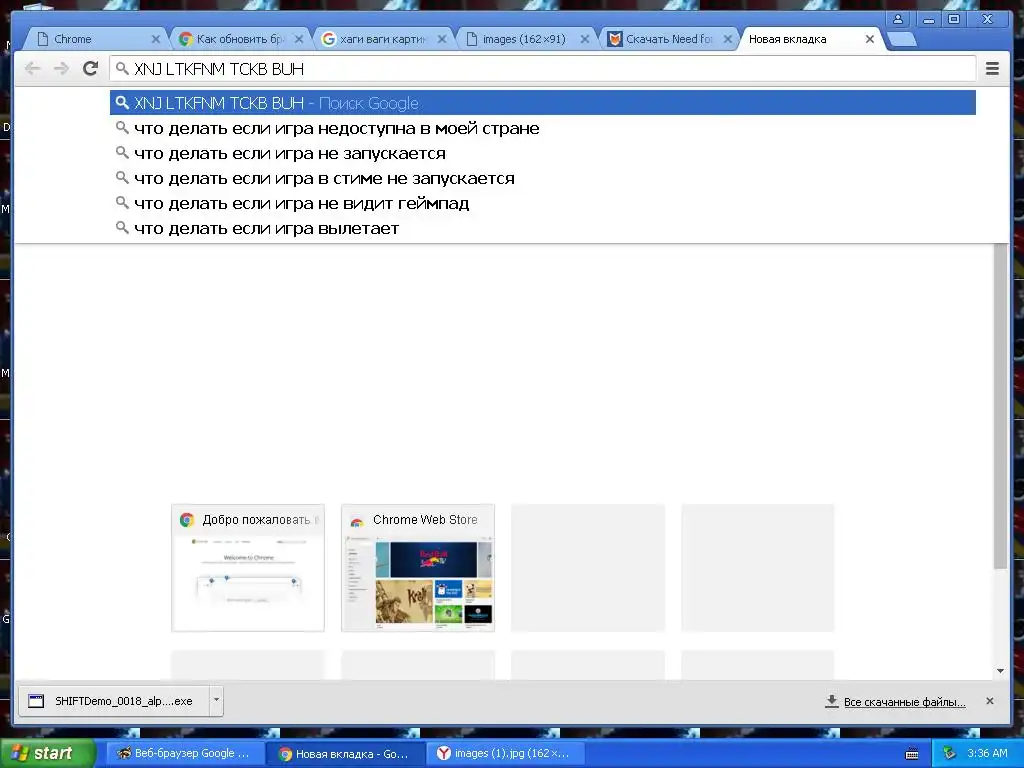
Task: Switch to 'Как обновить бр' tab
Action: [x=240, y=39]
